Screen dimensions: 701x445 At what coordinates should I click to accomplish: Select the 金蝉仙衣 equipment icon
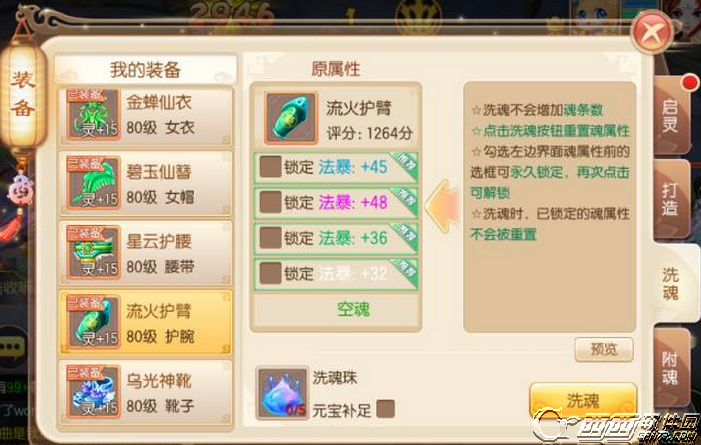click(93, 114)
